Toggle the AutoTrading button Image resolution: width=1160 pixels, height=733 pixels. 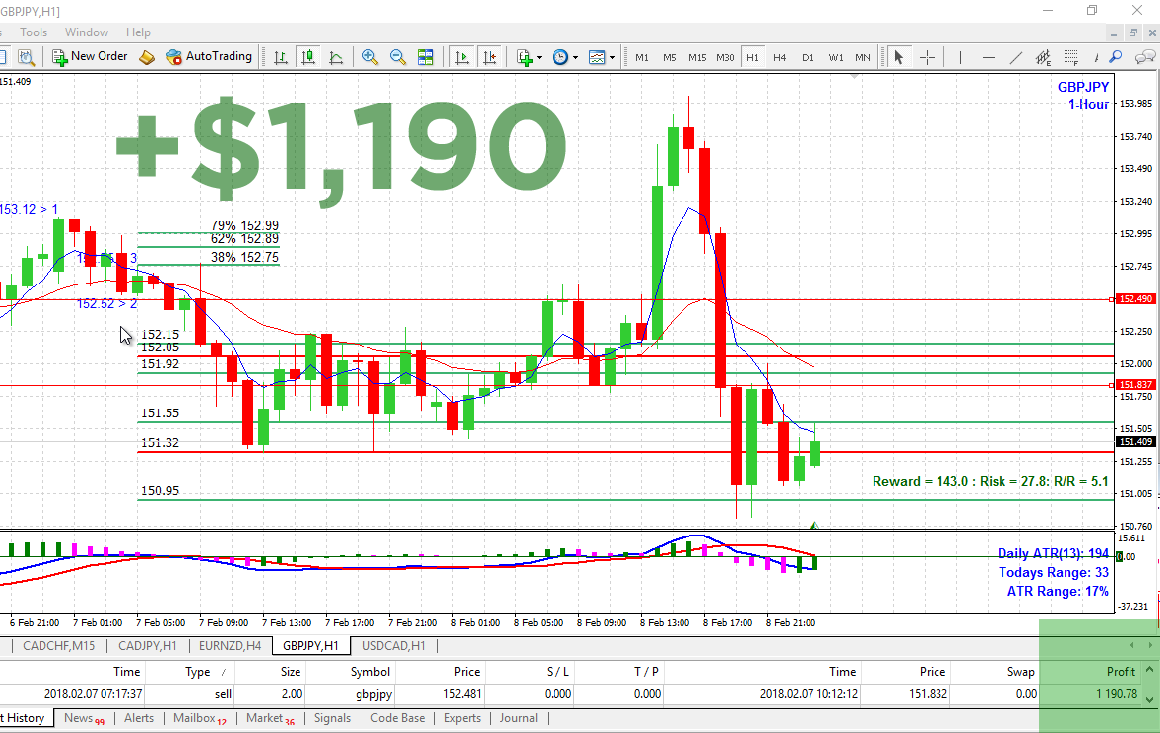coord(209,56)
